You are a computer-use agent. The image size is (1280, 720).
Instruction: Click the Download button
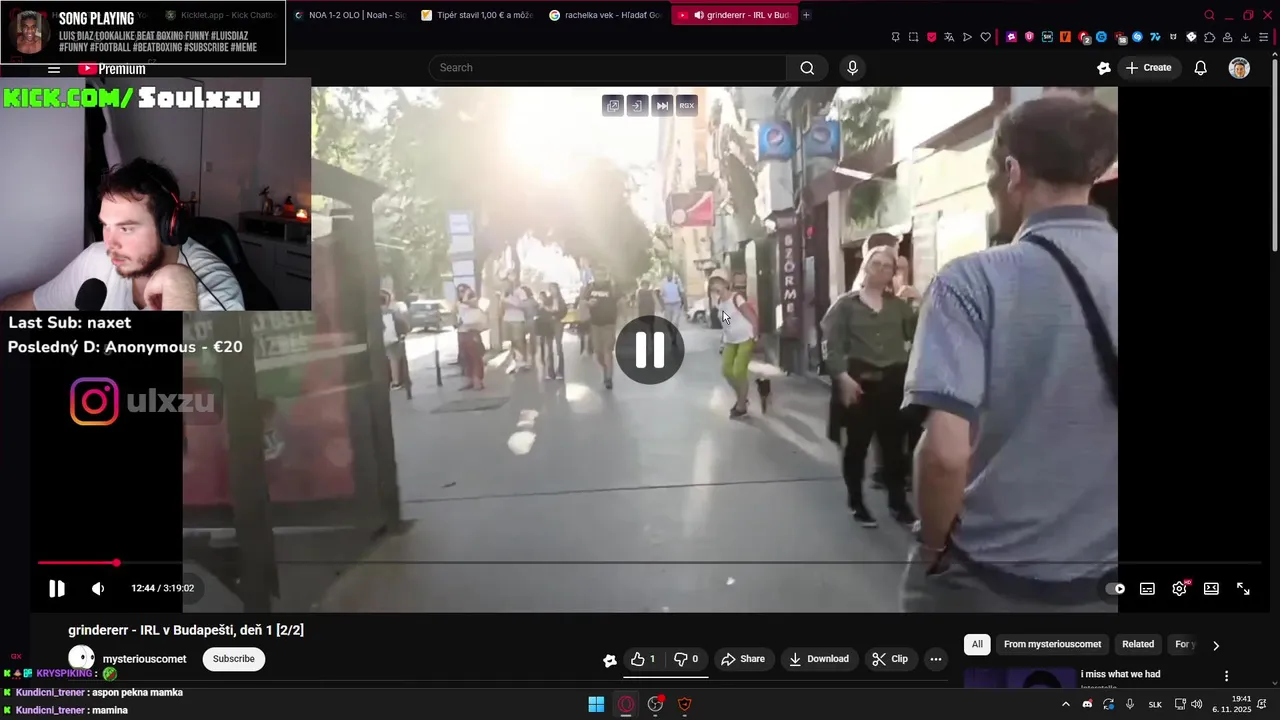coord(819,659)
